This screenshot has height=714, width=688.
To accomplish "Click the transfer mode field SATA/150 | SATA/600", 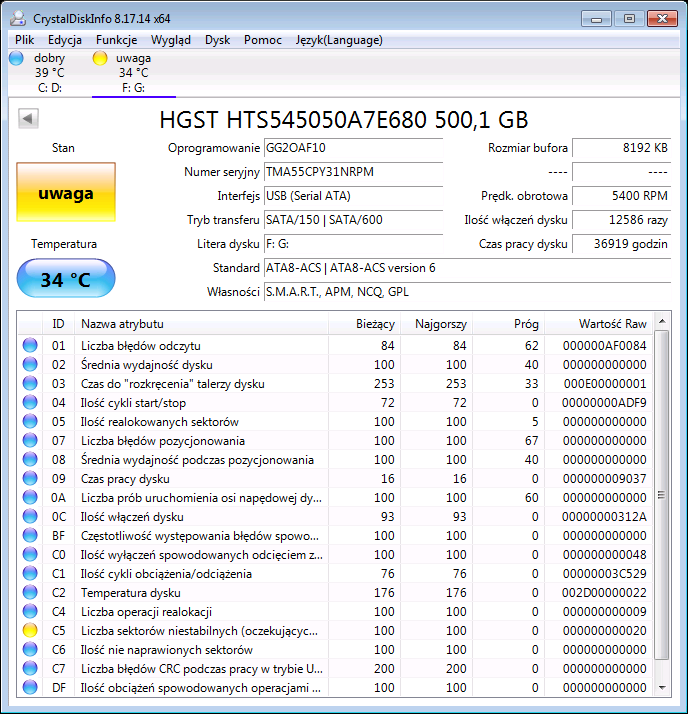I will click(x=353, y=220).
